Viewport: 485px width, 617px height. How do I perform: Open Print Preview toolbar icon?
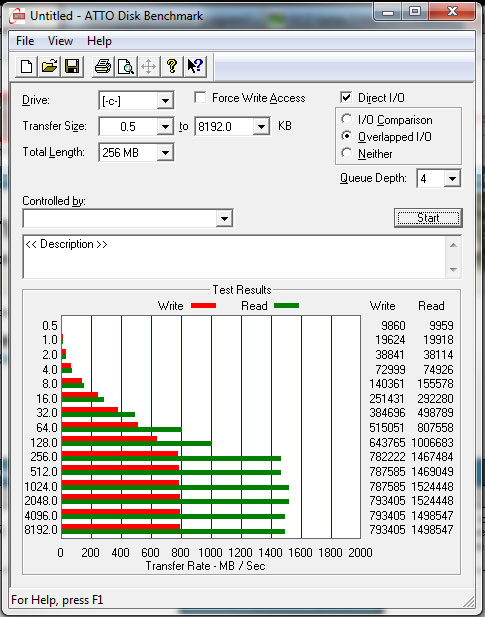pyautogui.click(x=126, y=67)
